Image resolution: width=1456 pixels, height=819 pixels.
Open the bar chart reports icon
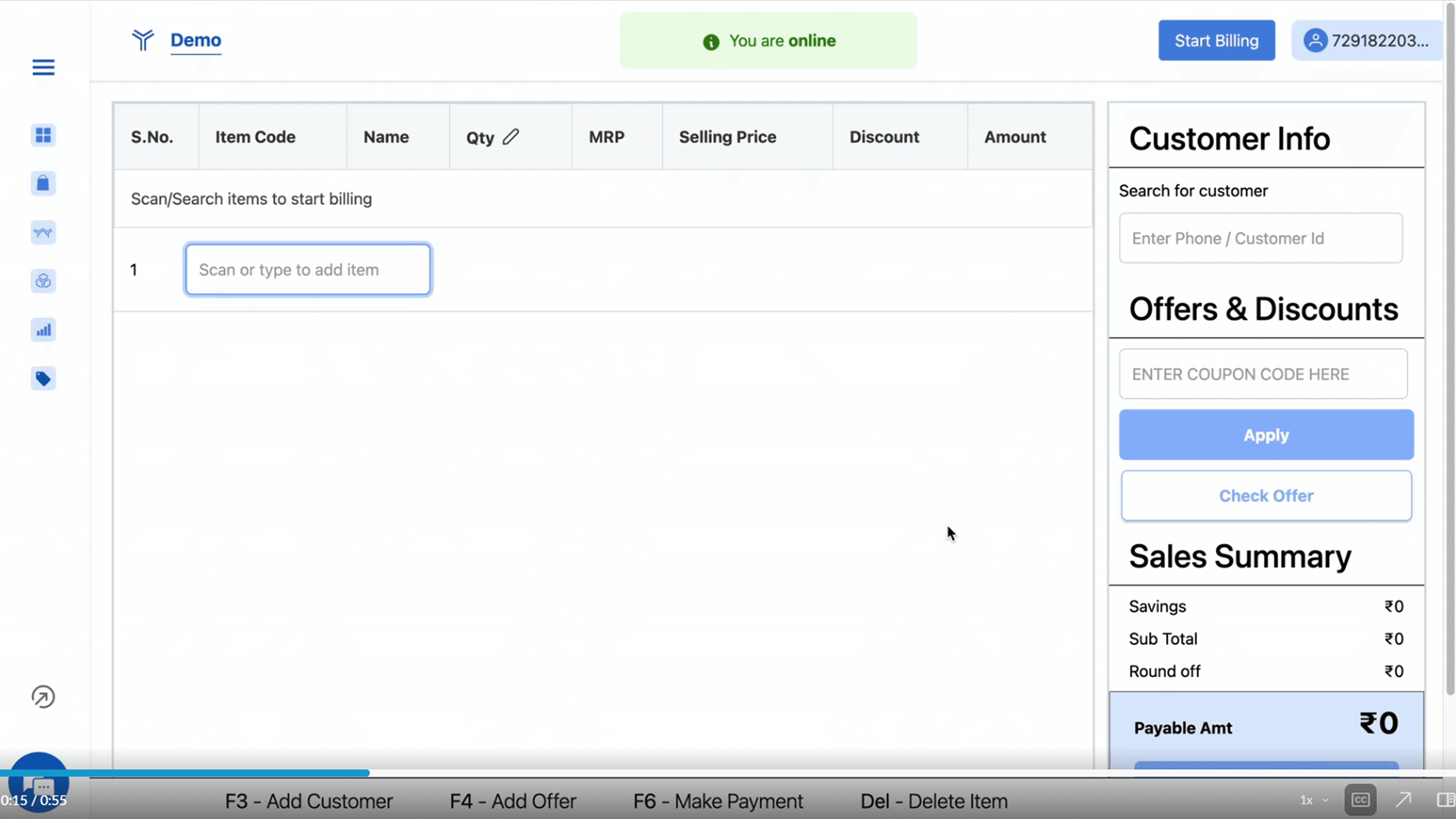point(43,330)
